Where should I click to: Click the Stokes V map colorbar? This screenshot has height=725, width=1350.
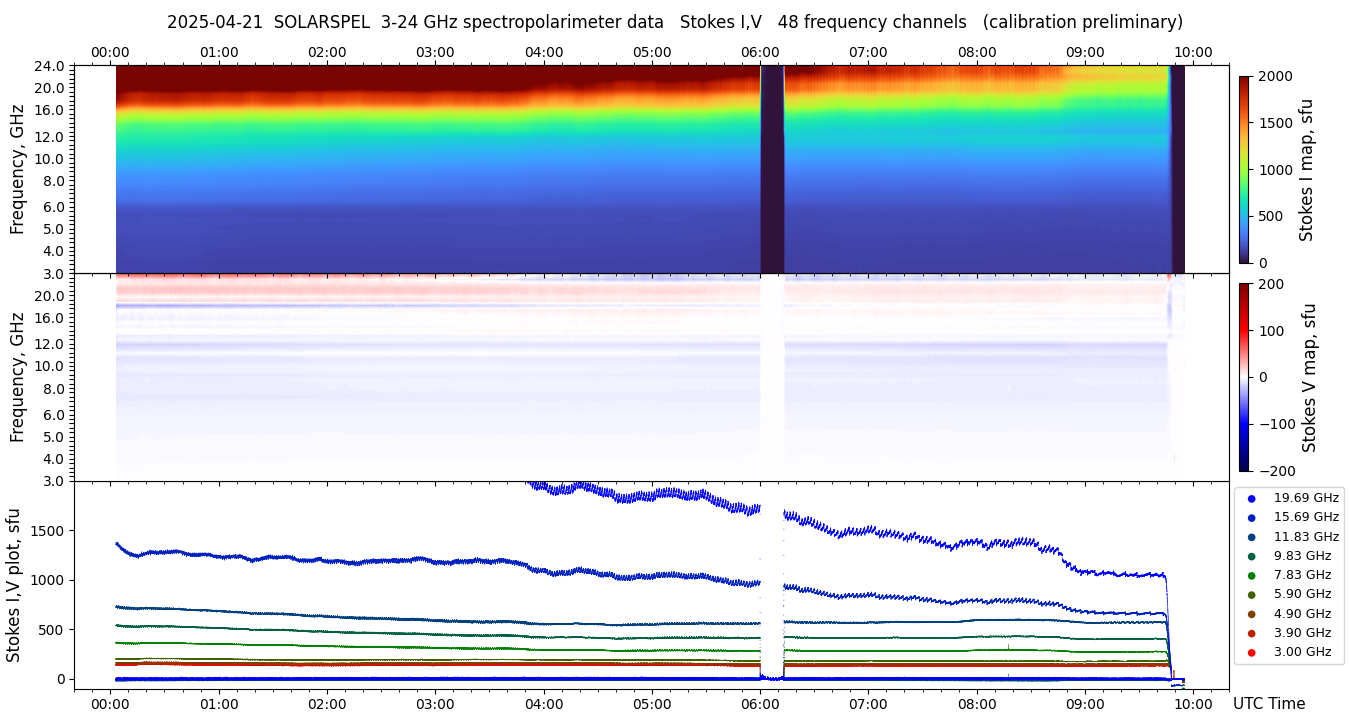click(1244, 376)
